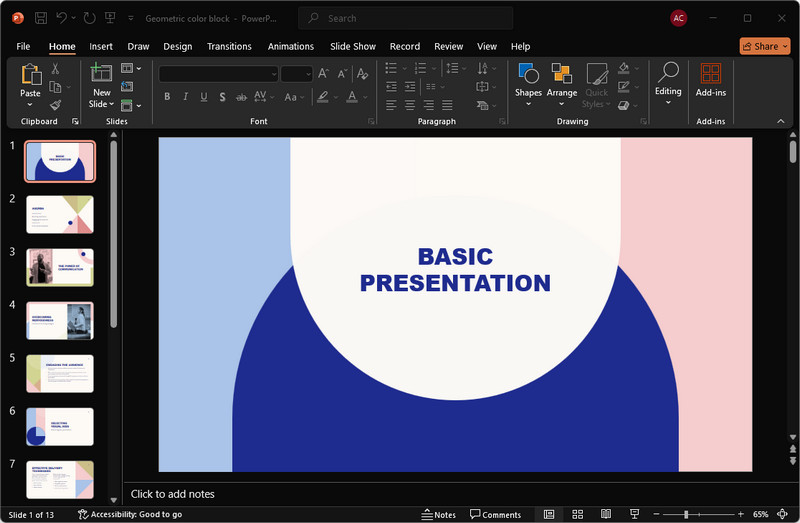Open the Shapes gallery
Screen dimensions: 800x523
coord(528,84)
